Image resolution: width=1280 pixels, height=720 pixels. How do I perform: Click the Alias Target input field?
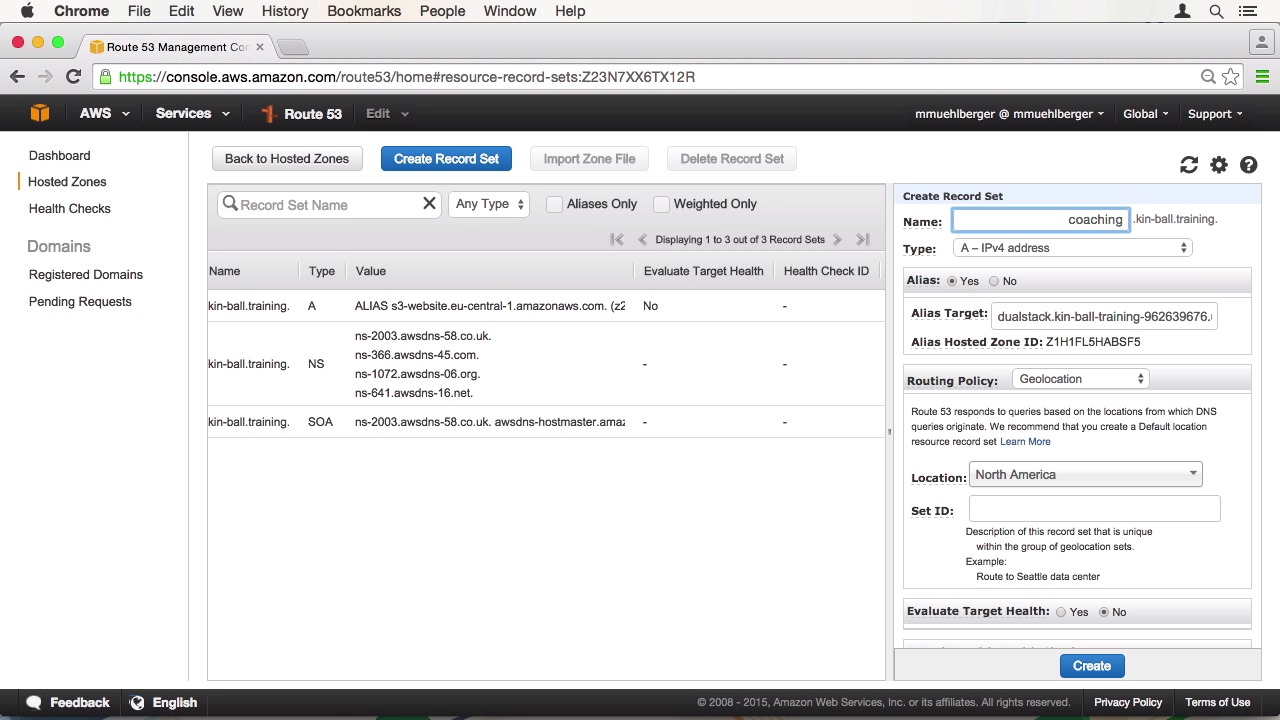1105,317
